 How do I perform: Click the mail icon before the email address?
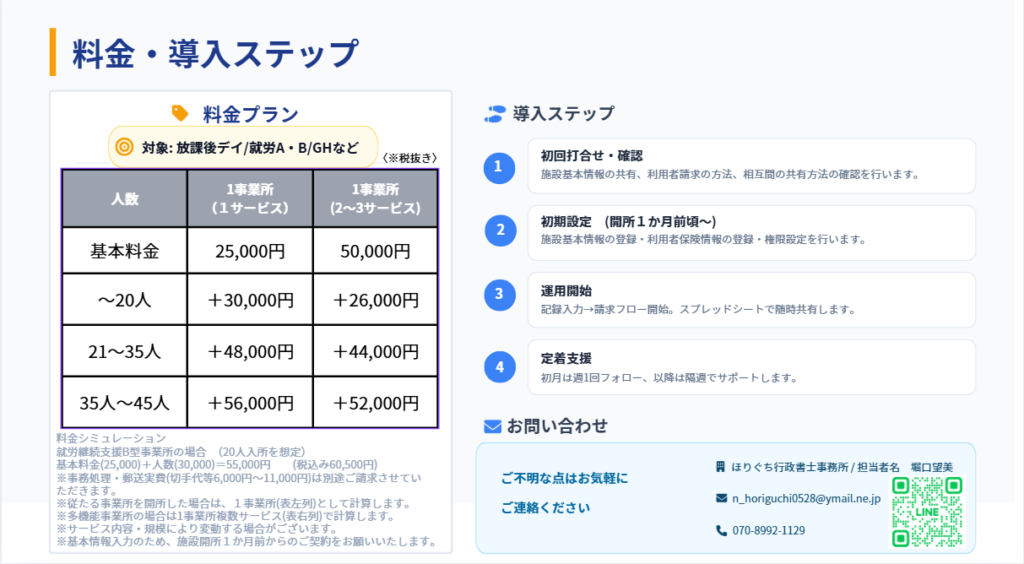(x=721, y=498)
